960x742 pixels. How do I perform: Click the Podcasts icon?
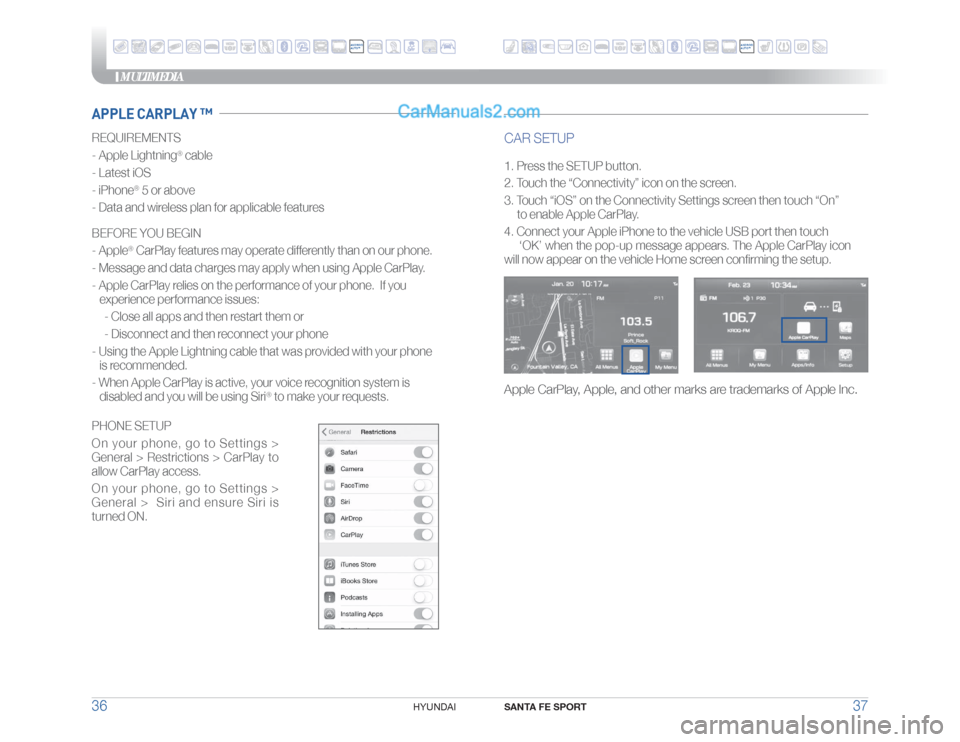pos(329,598)
